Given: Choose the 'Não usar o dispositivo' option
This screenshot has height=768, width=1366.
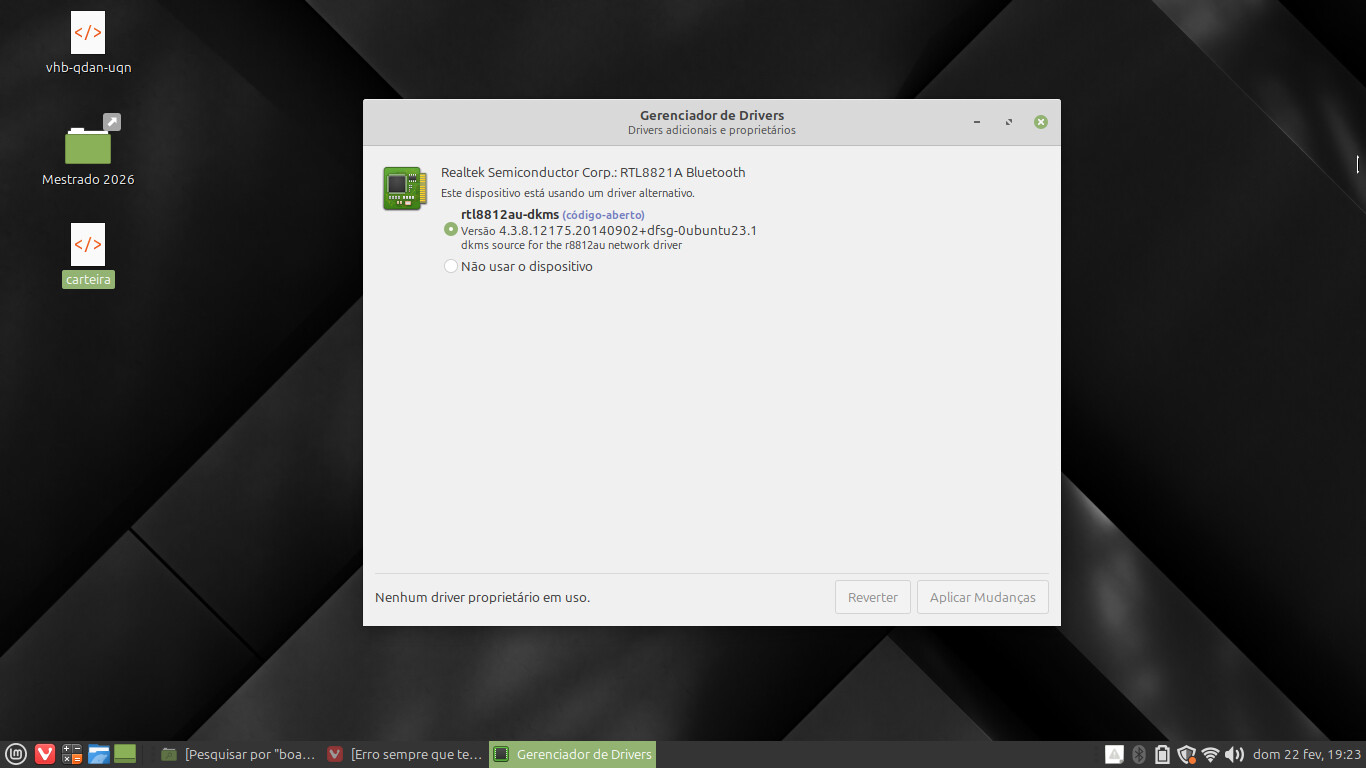Looking at the screenshot, I should (x=451, y=266).
